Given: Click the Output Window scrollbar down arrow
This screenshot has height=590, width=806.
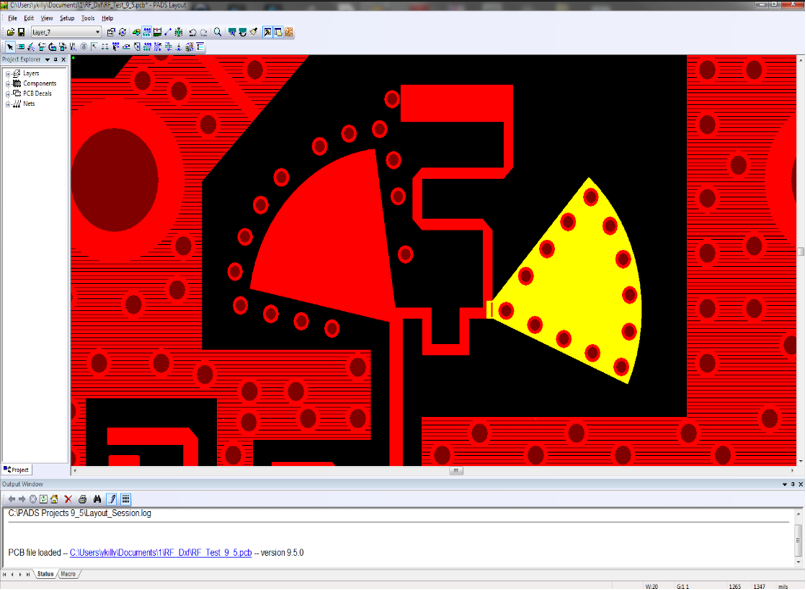Looking at the screenshot, I should click(798, 562).
